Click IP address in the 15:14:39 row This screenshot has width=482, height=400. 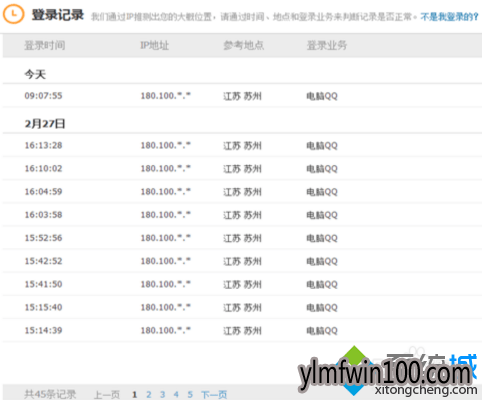(166, 331)
